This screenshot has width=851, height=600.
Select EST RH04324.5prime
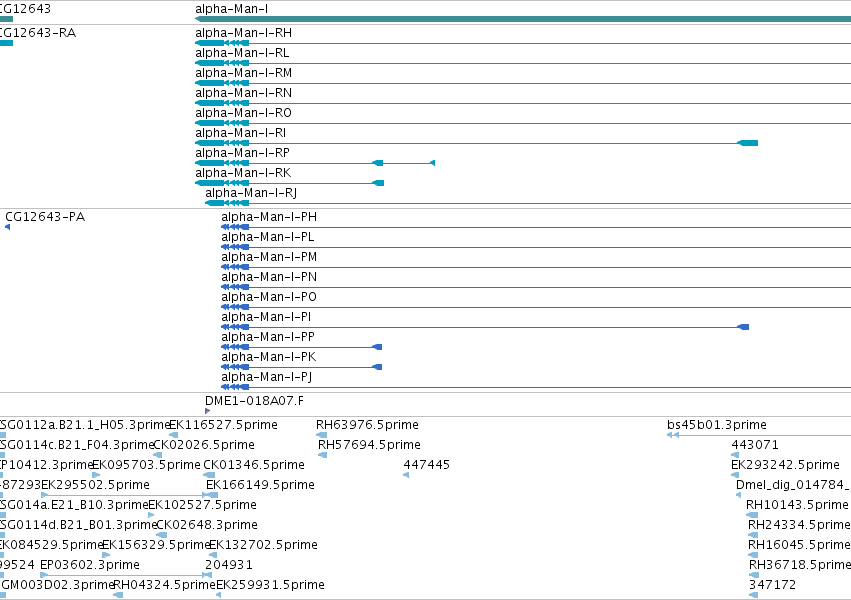coord(164,586)
